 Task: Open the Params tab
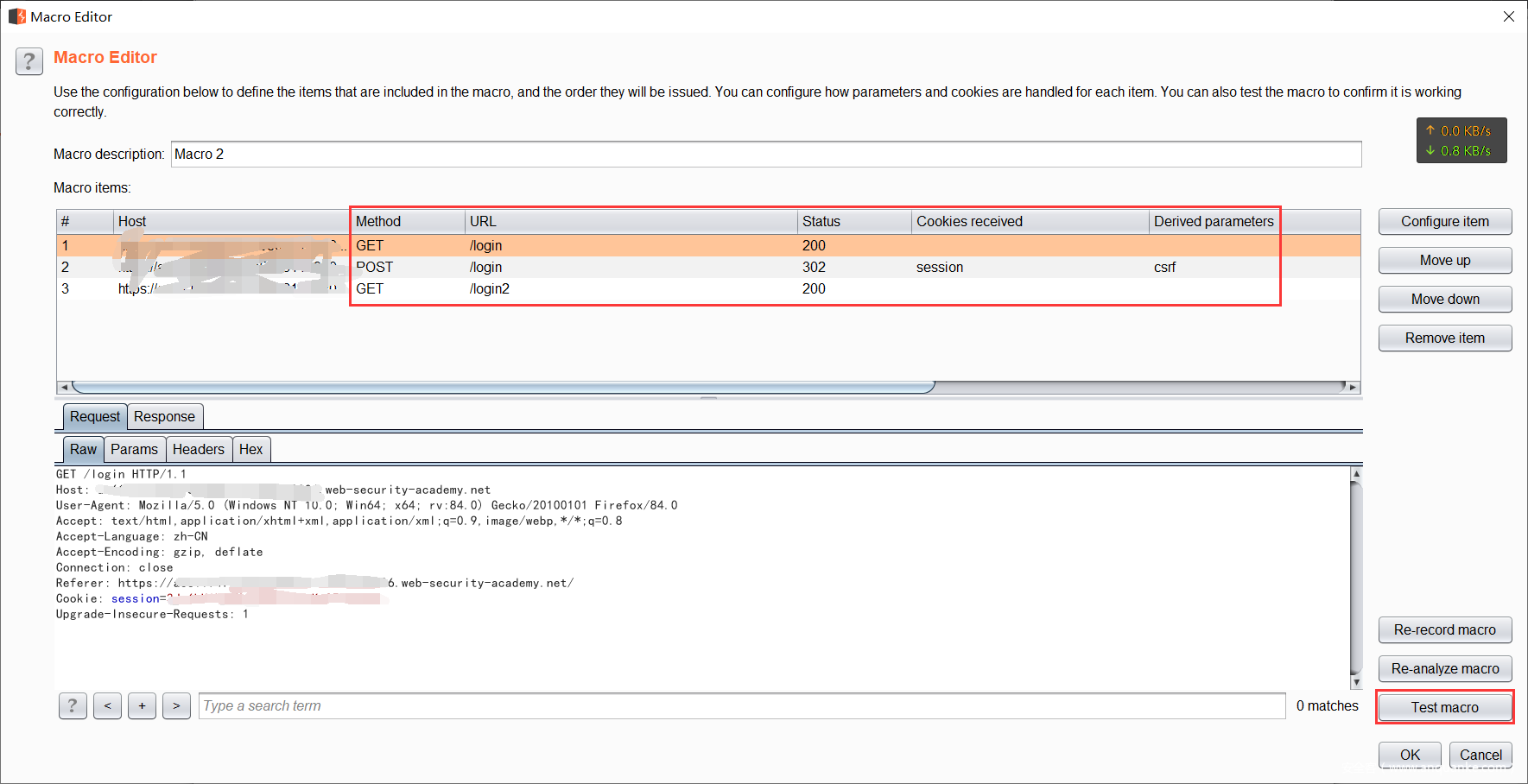(x=134, y=449)
